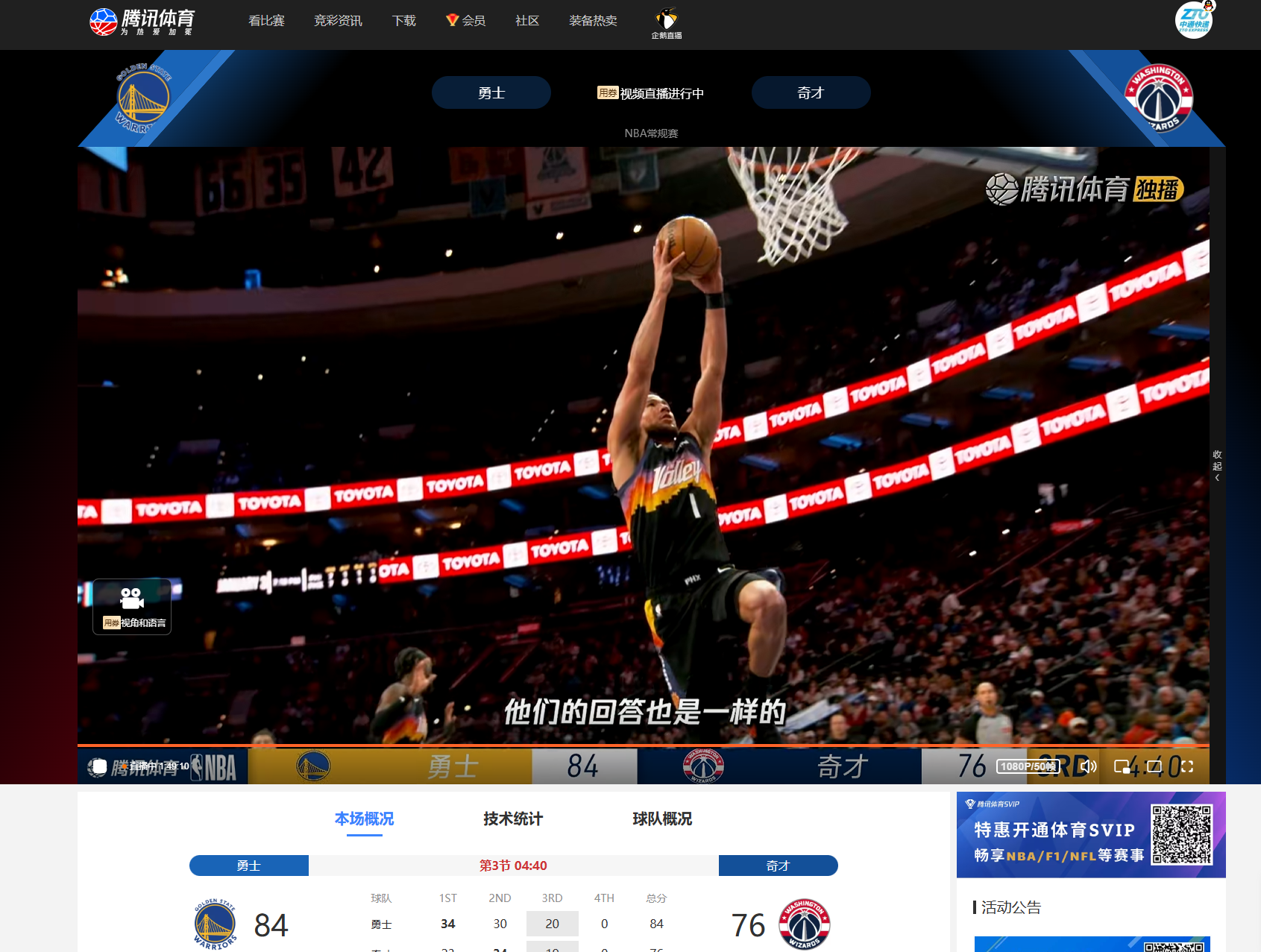
Task: Switch to the 球队概况 tab
Action: (662, 819)
